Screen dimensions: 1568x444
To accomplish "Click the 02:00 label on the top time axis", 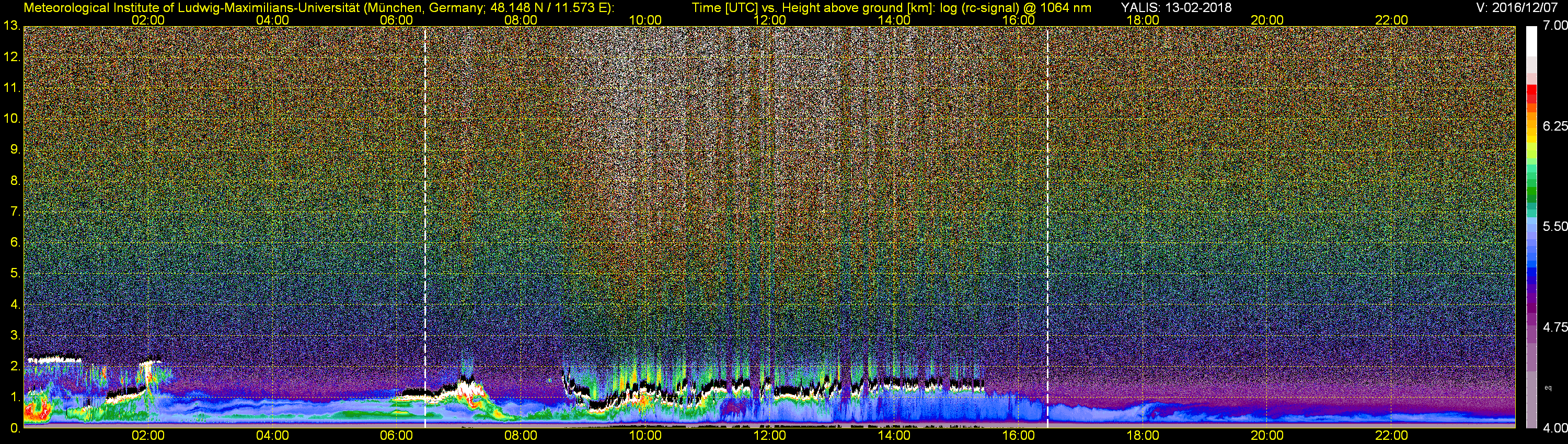I will click(148, 20).
